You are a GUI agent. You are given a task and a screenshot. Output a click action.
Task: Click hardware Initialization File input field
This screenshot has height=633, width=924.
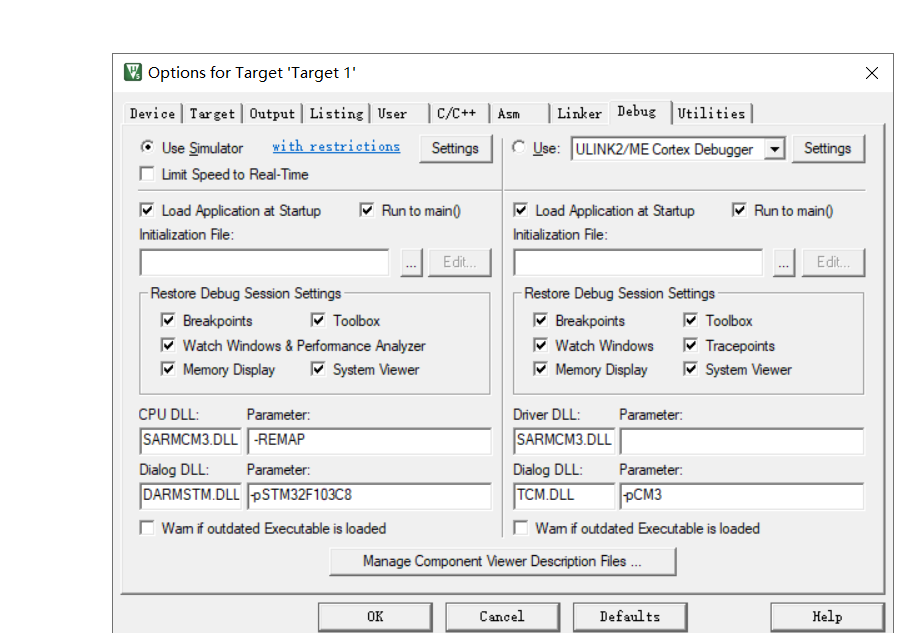coord(638,262)
